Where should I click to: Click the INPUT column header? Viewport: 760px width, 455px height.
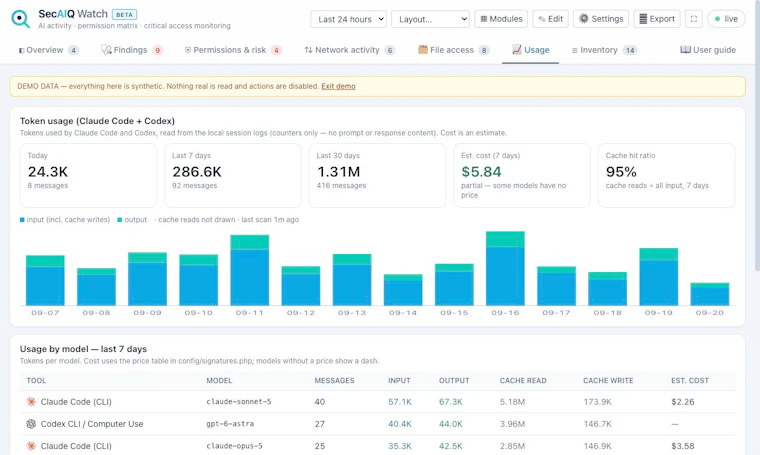(399, 381)
